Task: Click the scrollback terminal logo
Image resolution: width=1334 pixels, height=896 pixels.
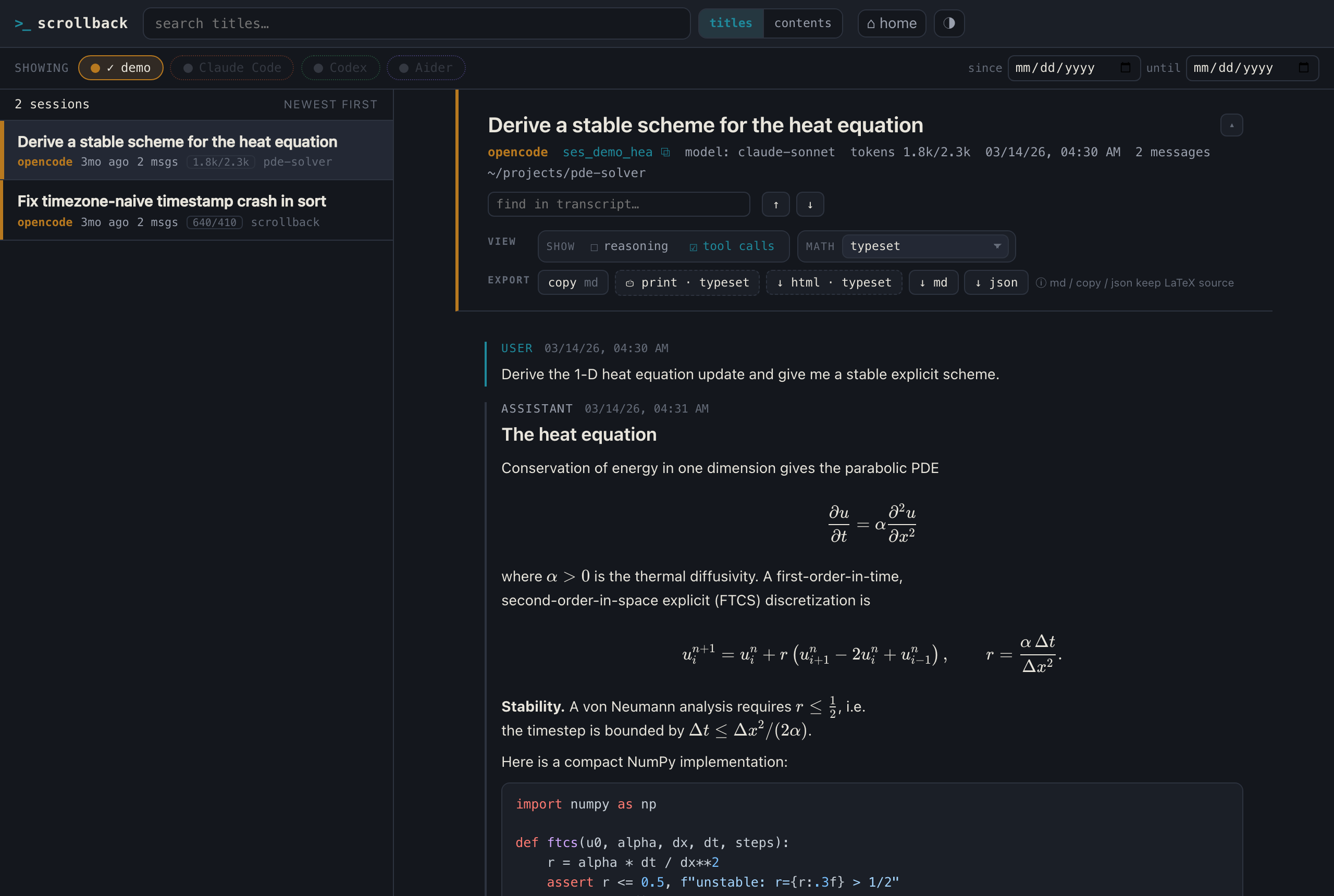Action: pyautogui.click(x=71, y=23)
